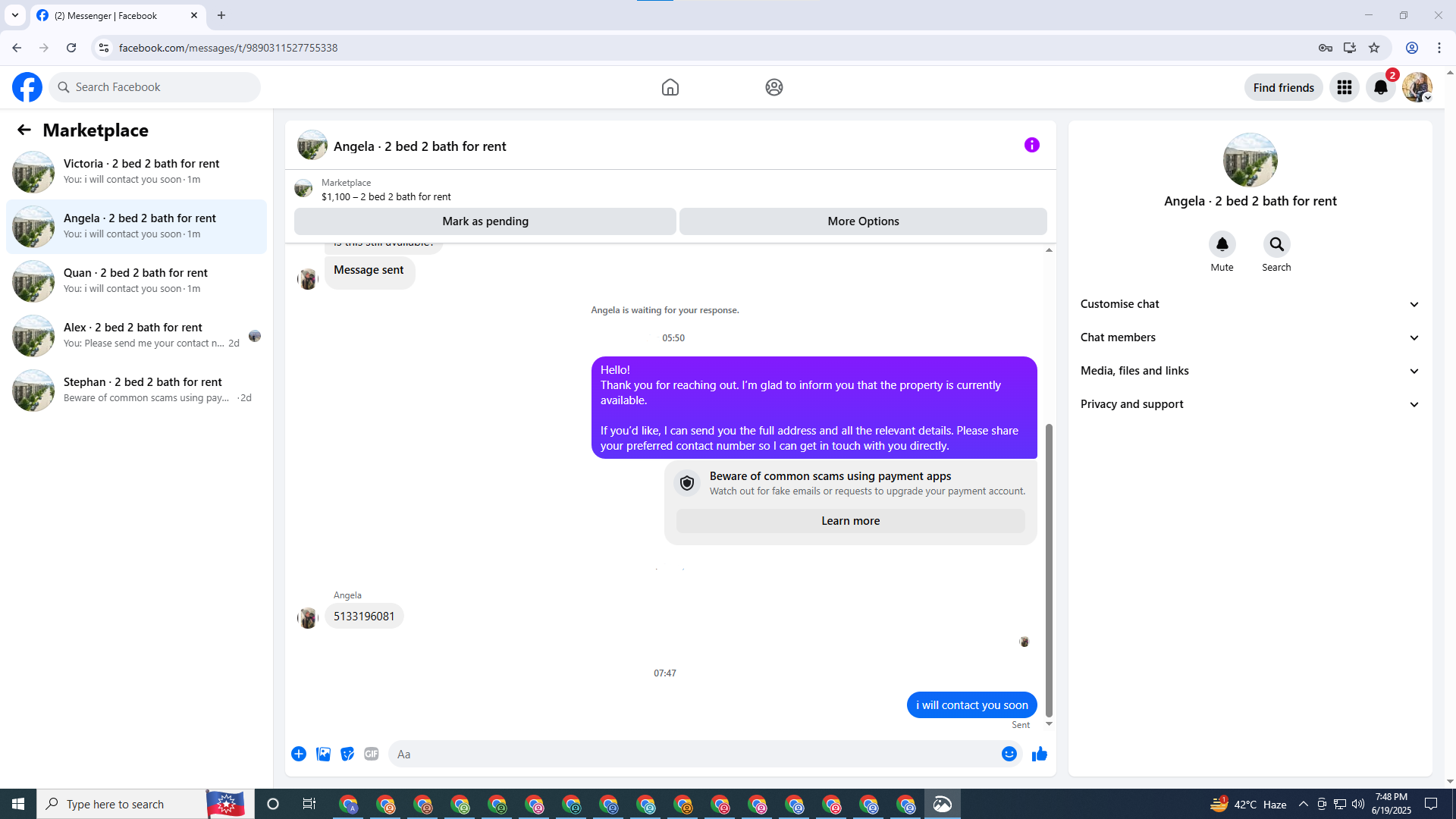Open Windows notification center icon

click(x=1432, y=804)
